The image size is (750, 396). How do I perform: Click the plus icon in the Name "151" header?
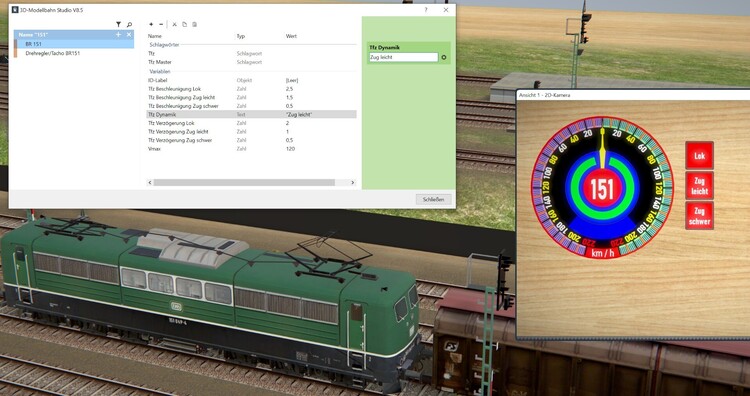[x=119, y=35]
